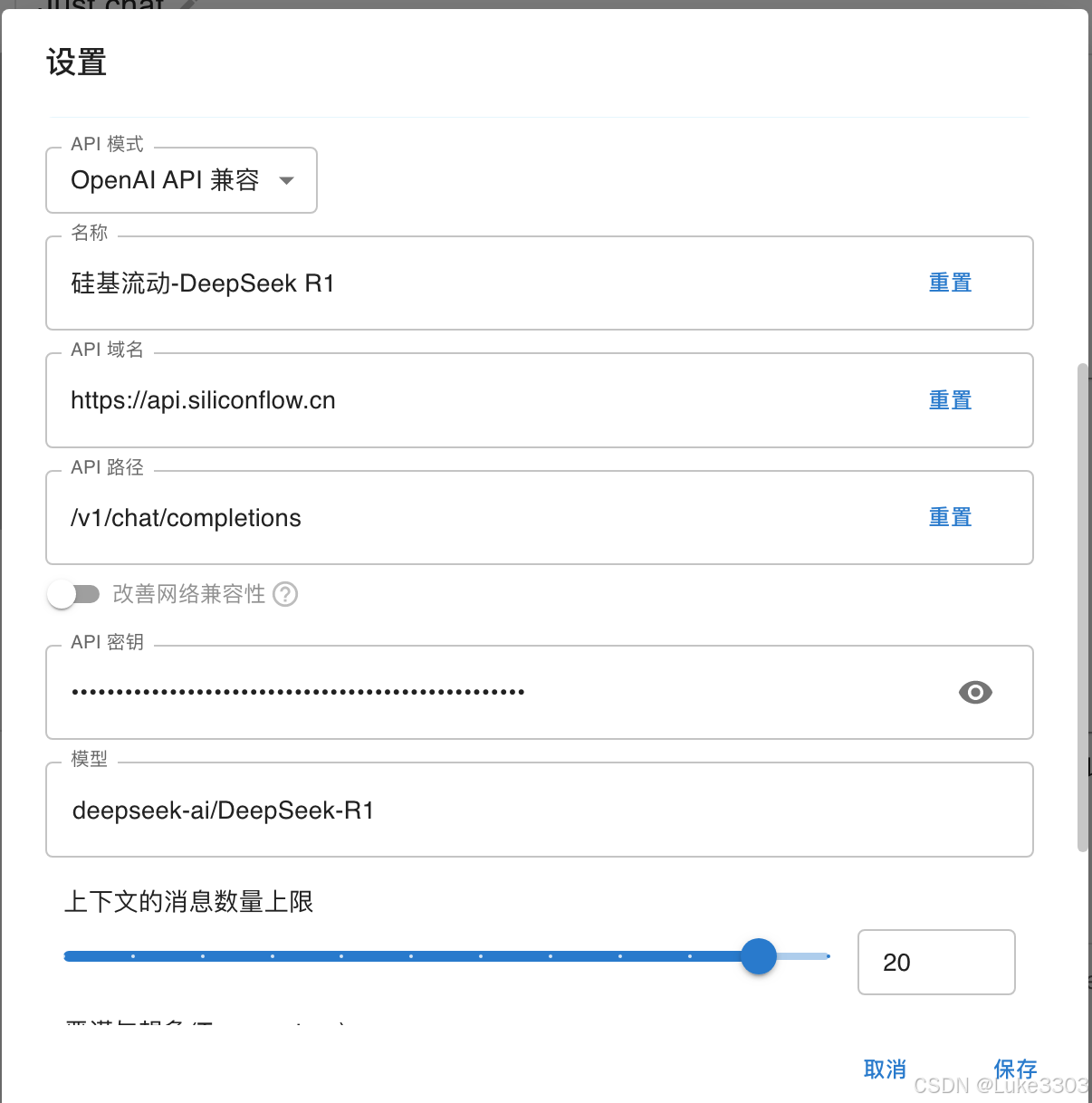Reset the API 域名 field with 重置
The height and width of the screenshot is (1103, 1092).
pos(950,400)
